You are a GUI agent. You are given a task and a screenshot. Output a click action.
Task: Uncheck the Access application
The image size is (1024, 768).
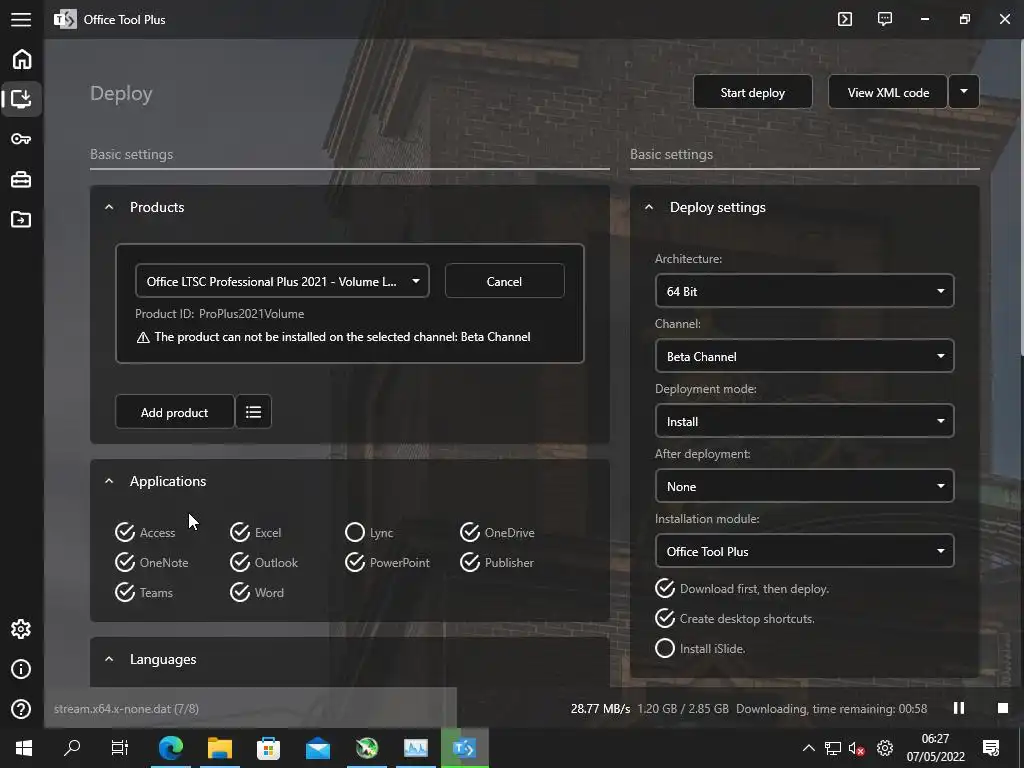[145, 532]
